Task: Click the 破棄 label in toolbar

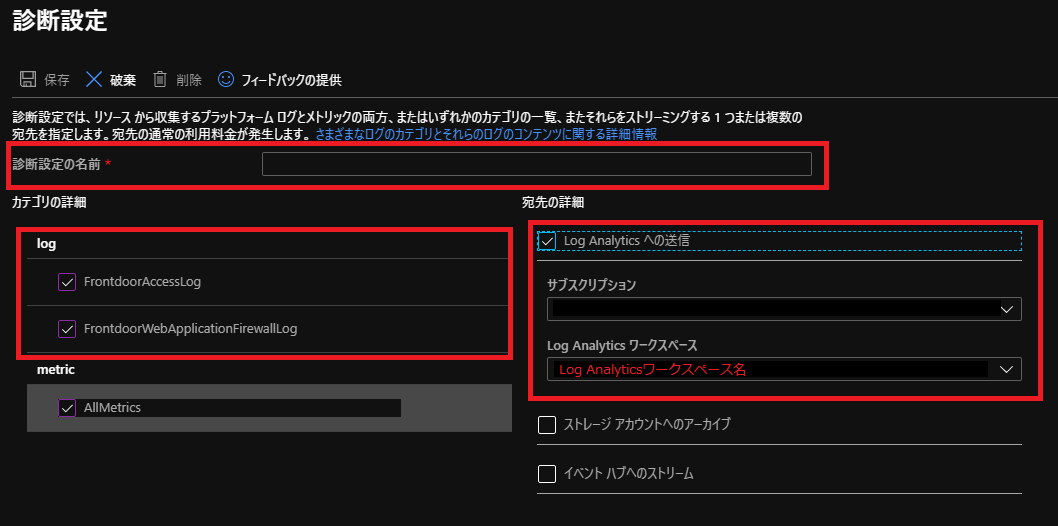Action: (x=123, y=80)
